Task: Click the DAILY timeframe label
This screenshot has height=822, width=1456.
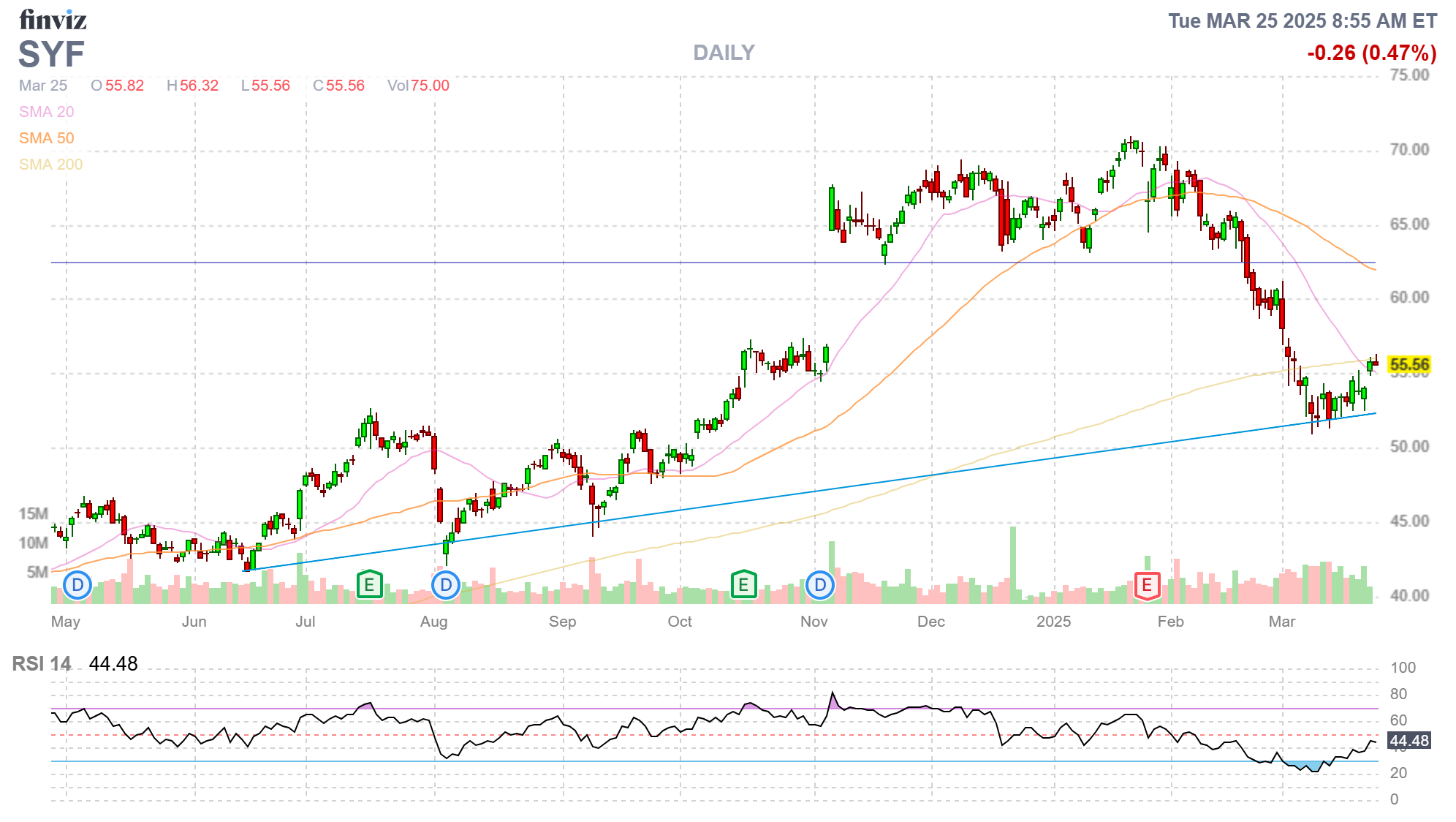Action: pos(724,53)
